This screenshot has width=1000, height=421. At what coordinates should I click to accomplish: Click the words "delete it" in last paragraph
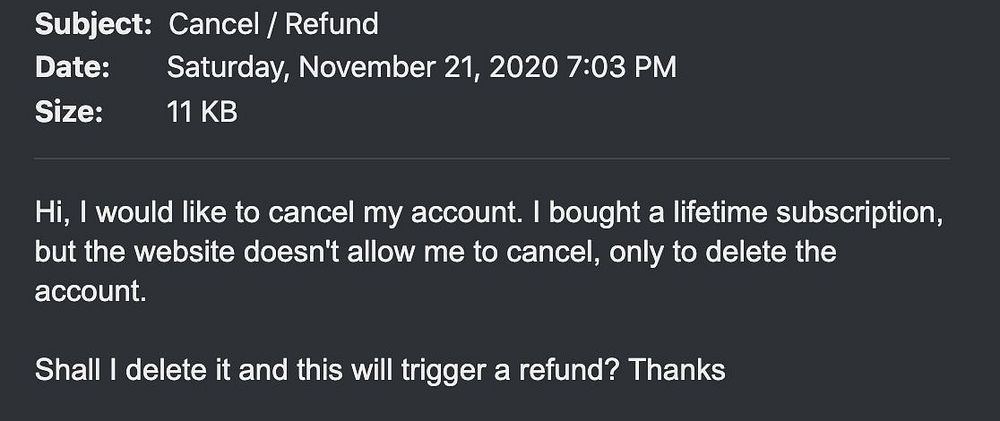pos(178,371)
